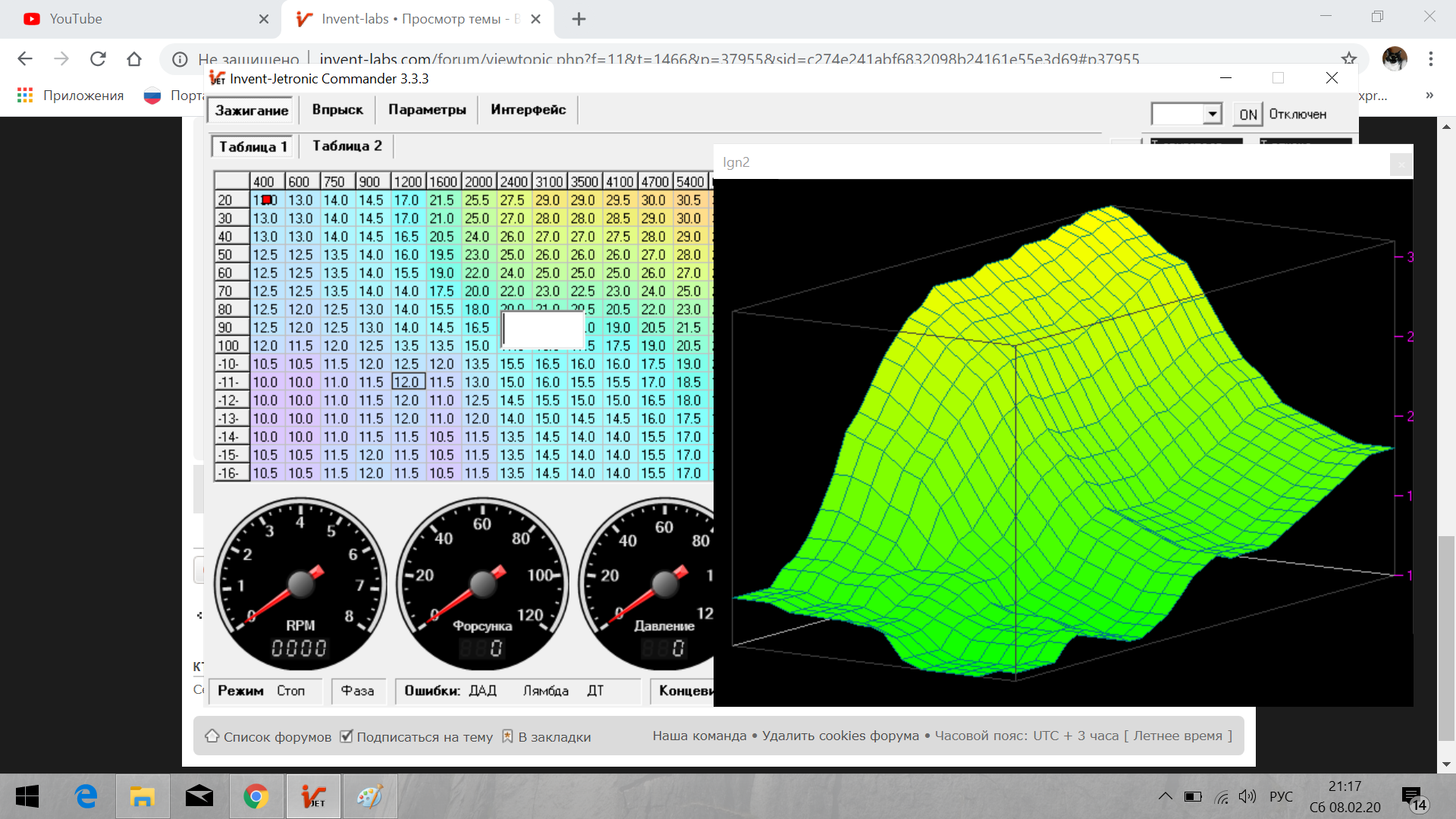Click the Chrome profile avatar
The image size is (1456, 819).
(1394, 58)
